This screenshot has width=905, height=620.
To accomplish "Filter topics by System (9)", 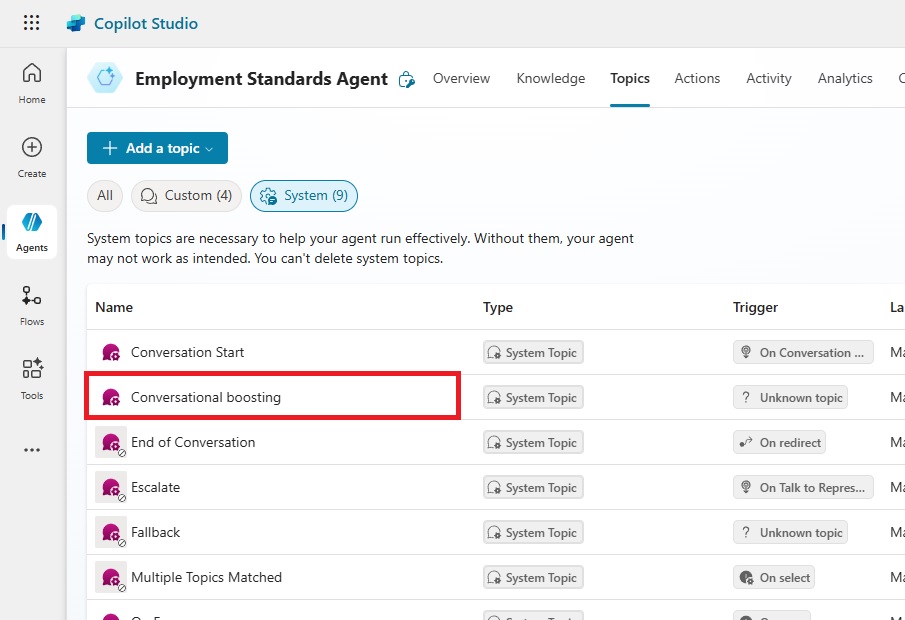I will (304, 196).
